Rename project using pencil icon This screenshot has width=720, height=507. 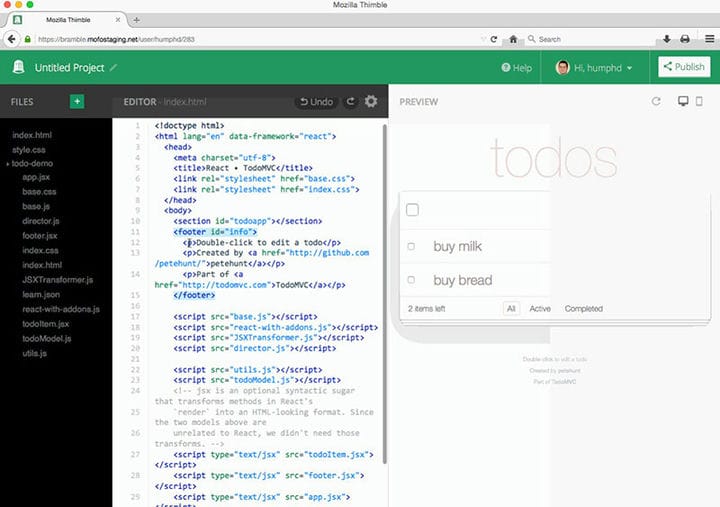[x=113, y=68]
